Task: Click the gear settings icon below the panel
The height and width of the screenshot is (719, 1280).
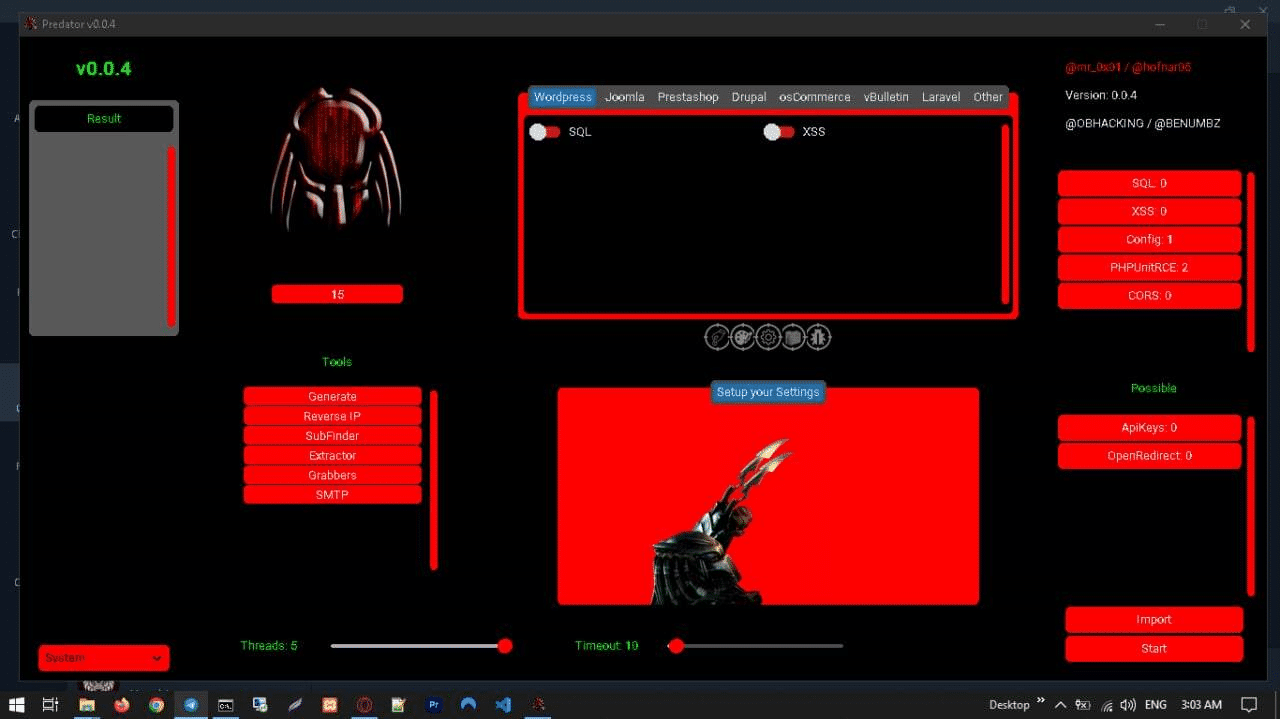Action: tap(768, 337)
